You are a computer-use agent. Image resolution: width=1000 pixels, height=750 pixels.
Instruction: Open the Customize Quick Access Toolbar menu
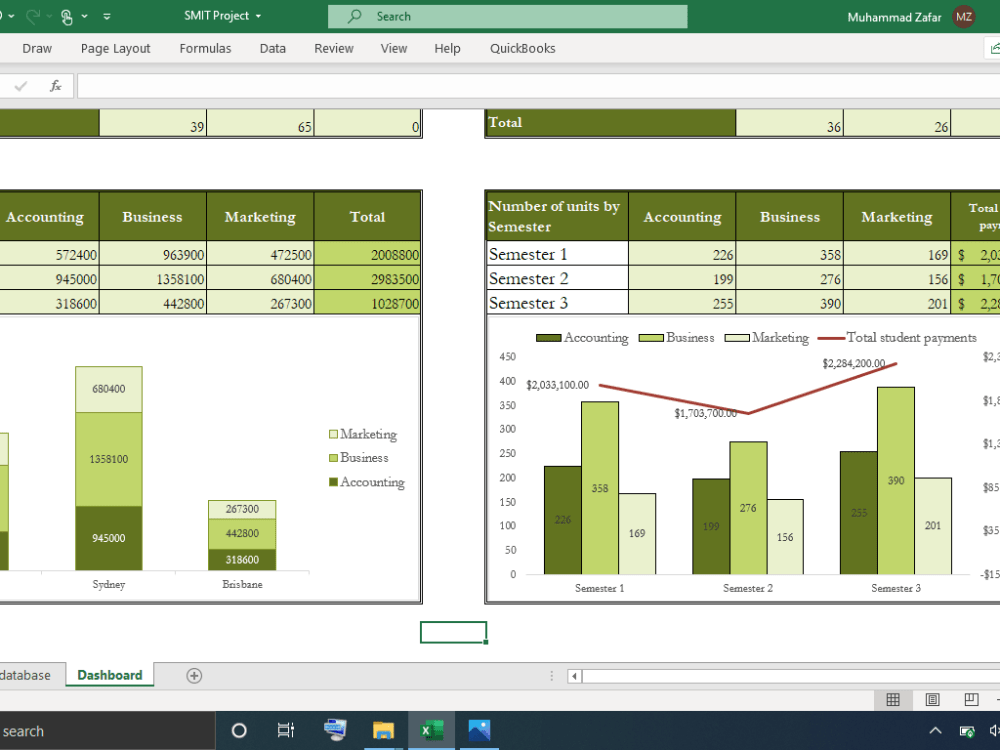107,15
